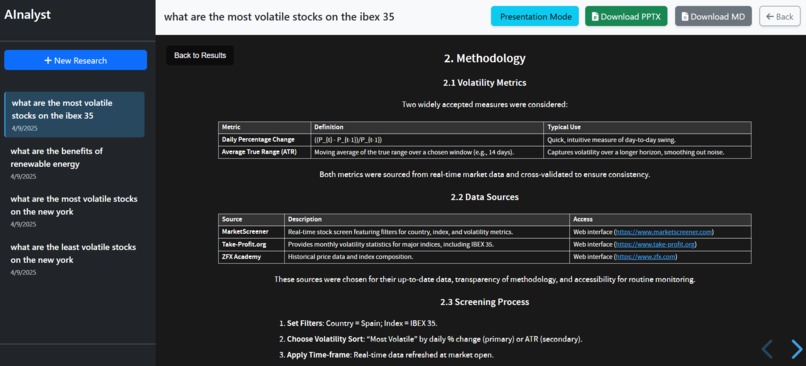This screenshot has height=366, width=806.
Task: Click Back to Results button
Action: click(200, 56)
